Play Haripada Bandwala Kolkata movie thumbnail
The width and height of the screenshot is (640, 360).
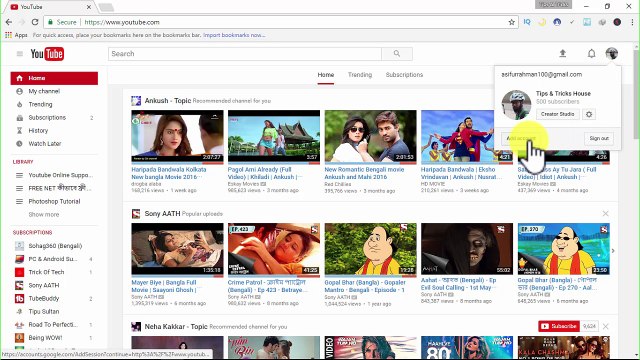177,136
